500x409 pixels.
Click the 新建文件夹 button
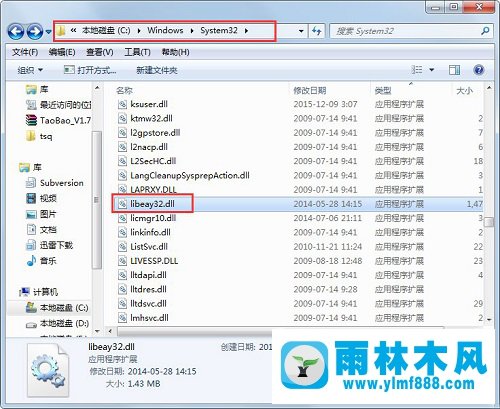(157, 70)
